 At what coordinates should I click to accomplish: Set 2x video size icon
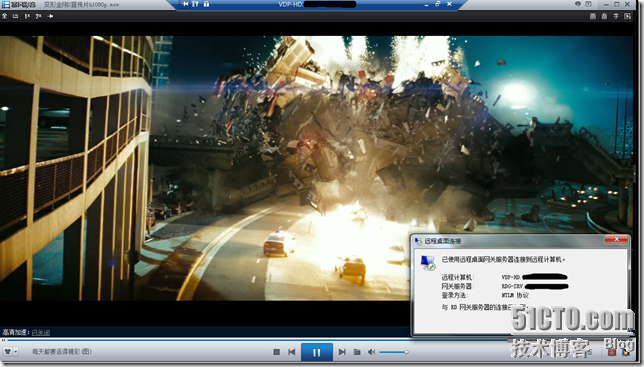pos(38,16)
